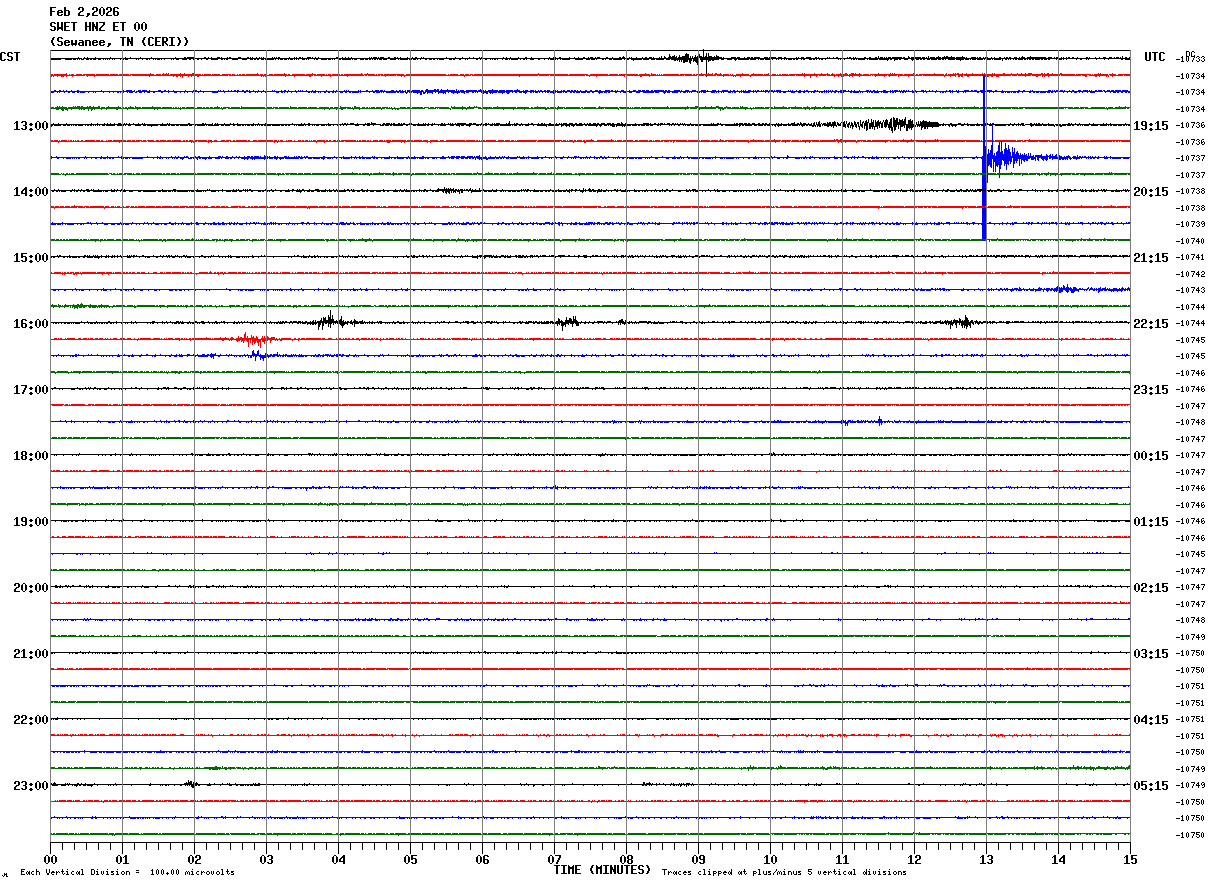
Task: Select the 15:00 CST row label
Action: pos(30,258)
